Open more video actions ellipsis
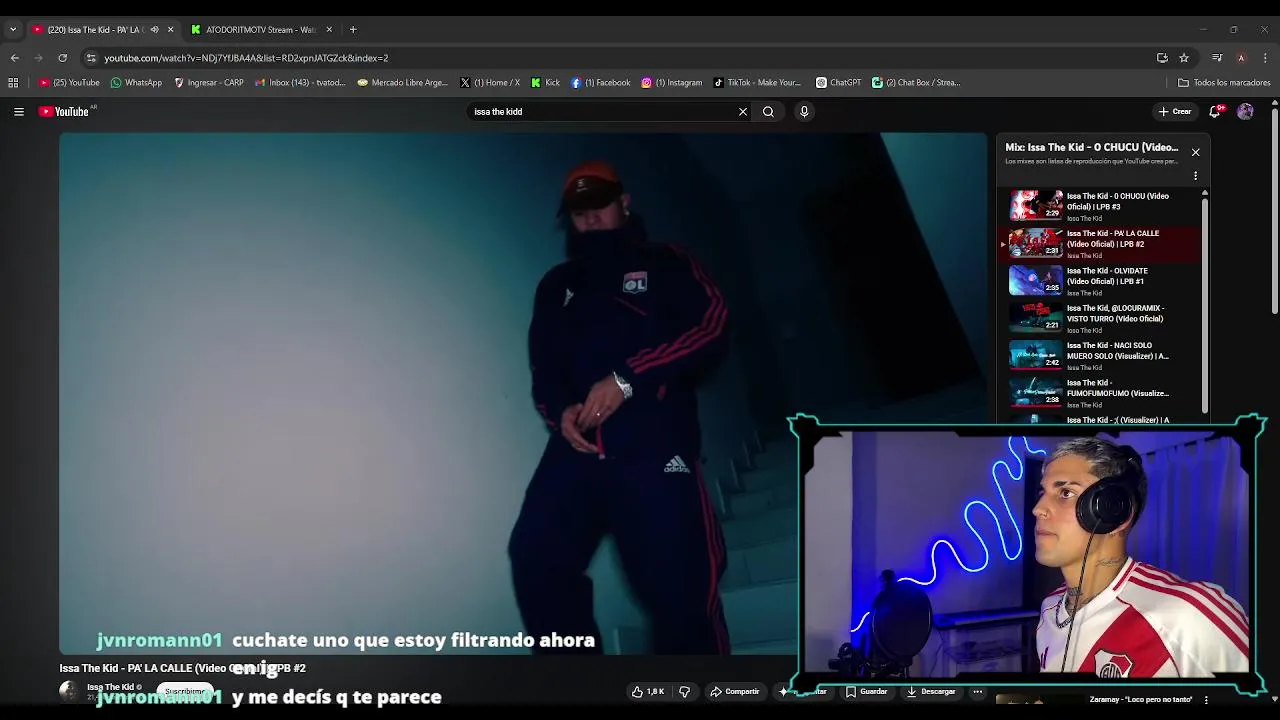 [978, 691]
